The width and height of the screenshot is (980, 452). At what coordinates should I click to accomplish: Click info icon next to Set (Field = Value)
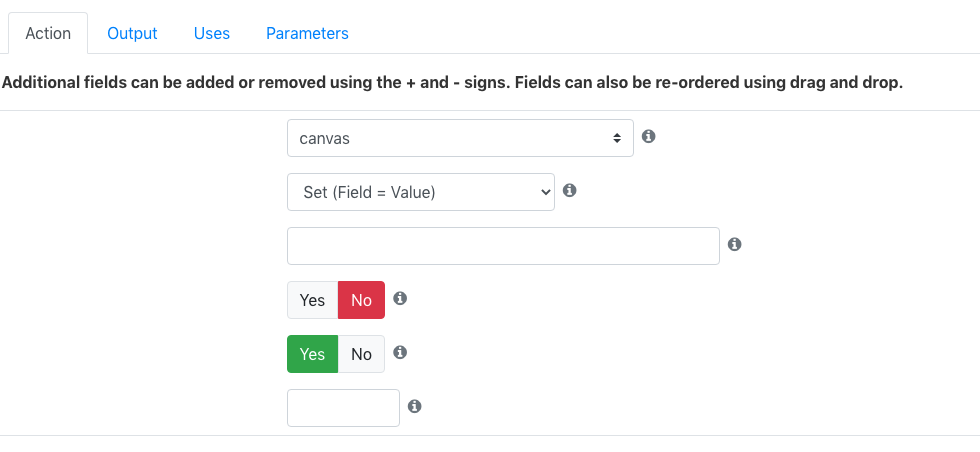pyautogui.click(x=569, y=190)
